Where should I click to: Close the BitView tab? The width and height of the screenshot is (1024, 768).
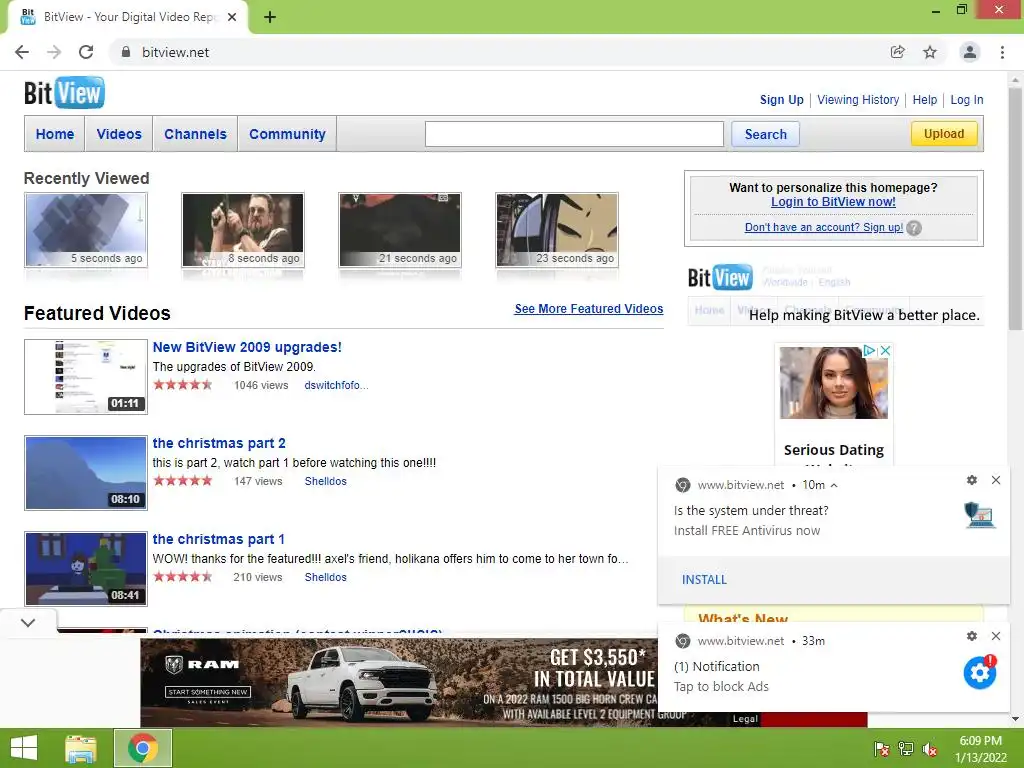pos(232,17)
